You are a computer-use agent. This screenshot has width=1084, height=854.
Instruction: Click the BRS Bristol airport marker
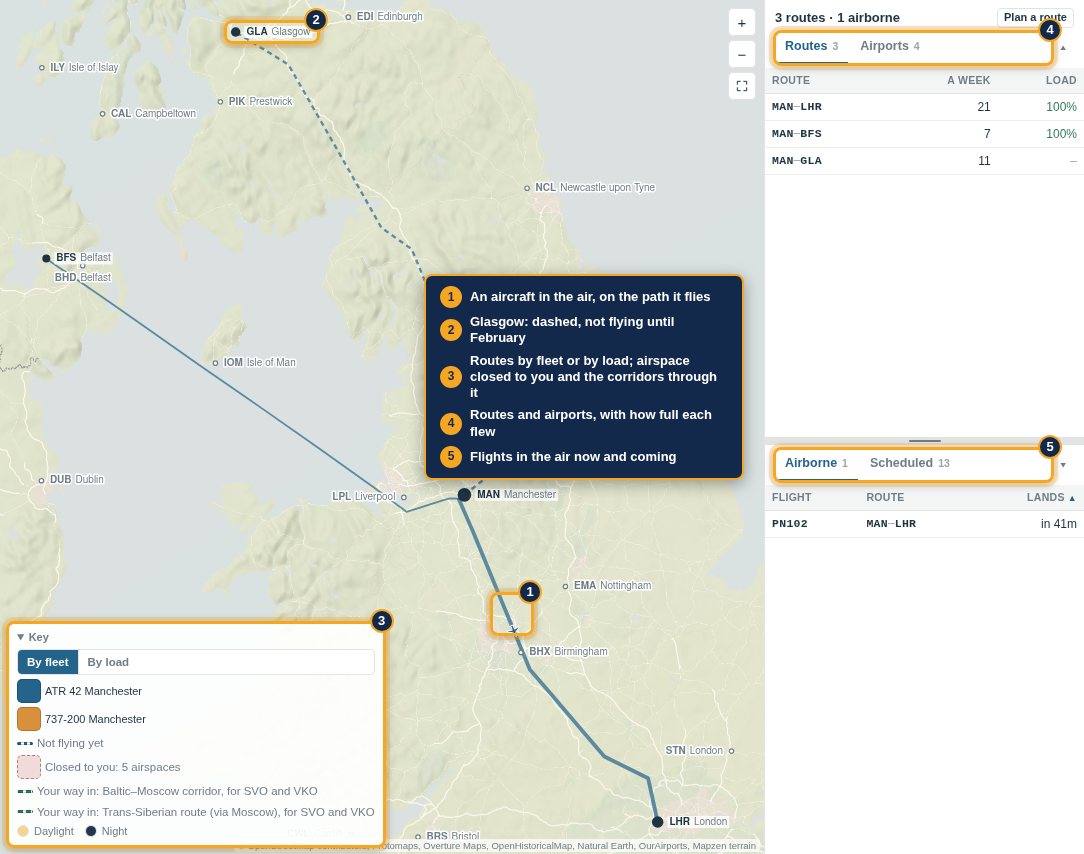click(x=418, y=837)
